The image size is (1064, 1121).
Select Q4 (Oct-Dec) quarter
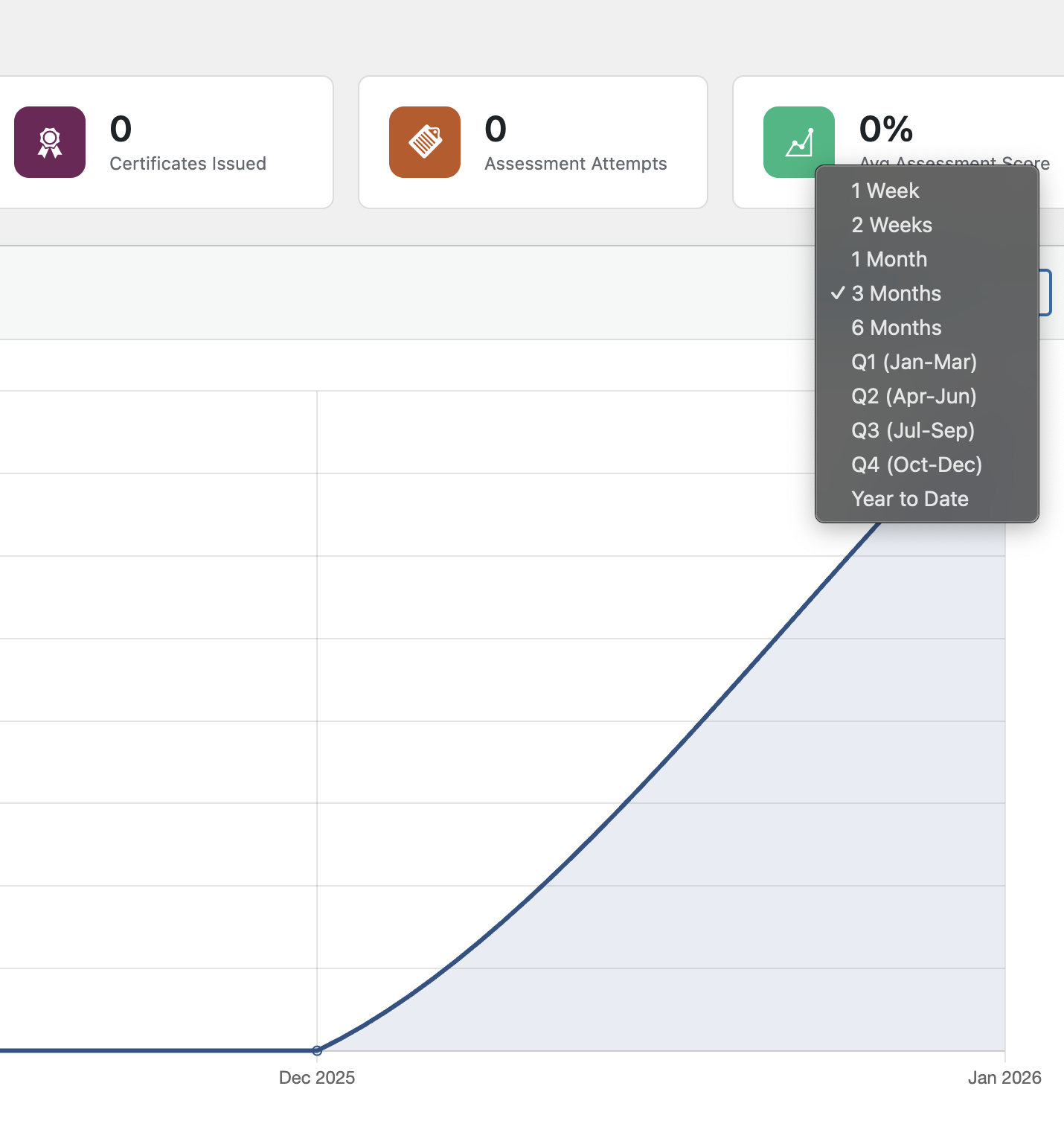point(917,465)
